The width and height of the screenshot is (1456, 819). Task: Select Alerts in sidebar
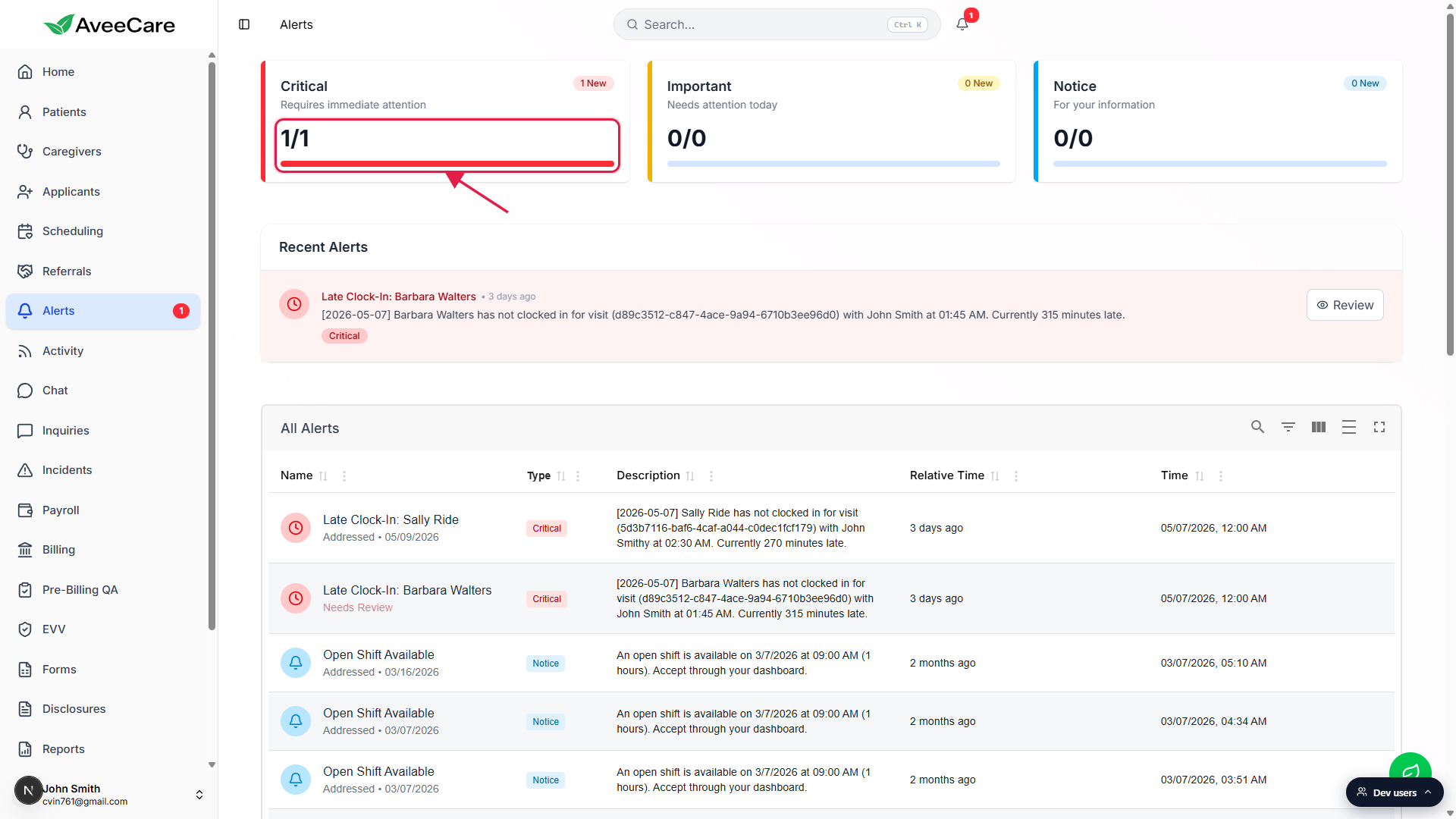click(x=103, y=311)
